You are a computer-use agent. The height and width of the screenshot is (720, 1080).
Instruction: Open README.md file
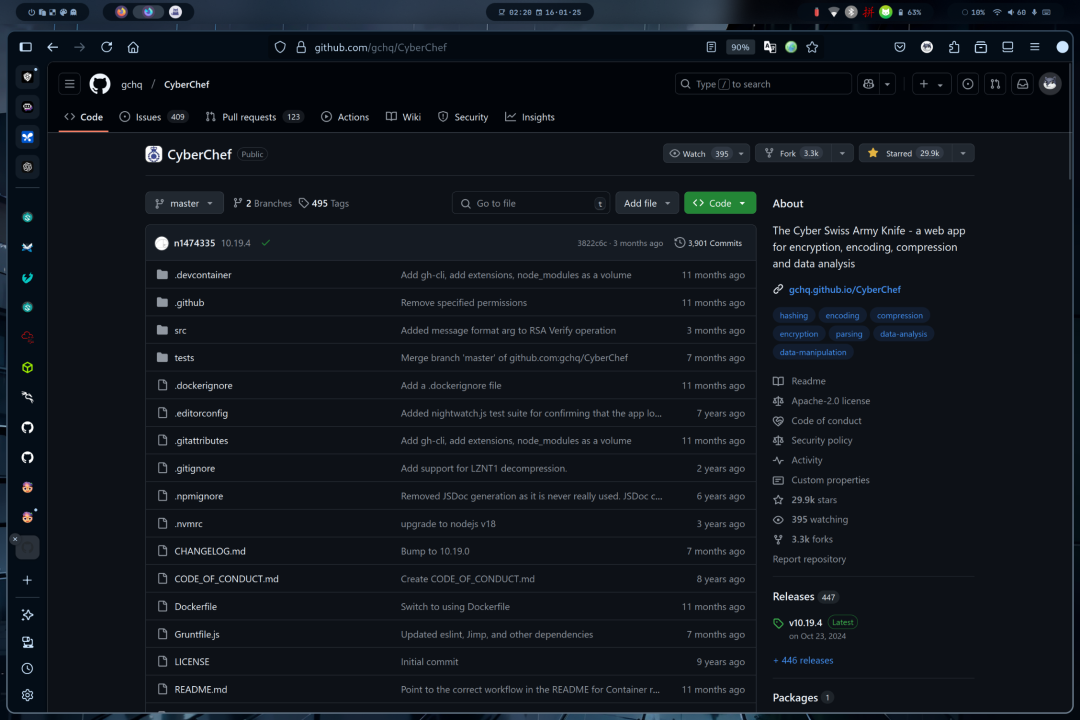[x=200, y=689]
